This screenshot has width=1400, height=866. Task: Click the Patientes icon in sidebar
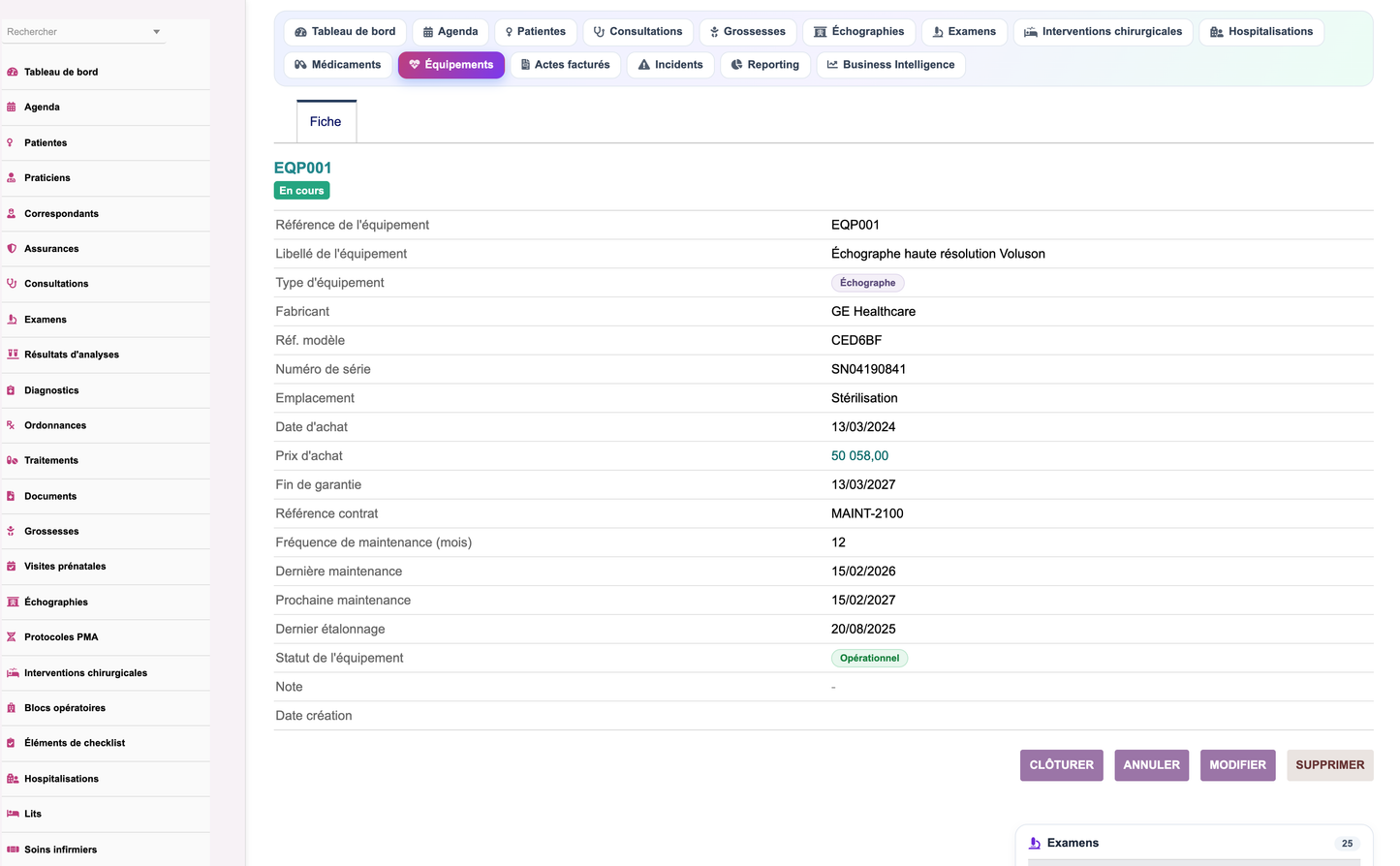(11, 142)
